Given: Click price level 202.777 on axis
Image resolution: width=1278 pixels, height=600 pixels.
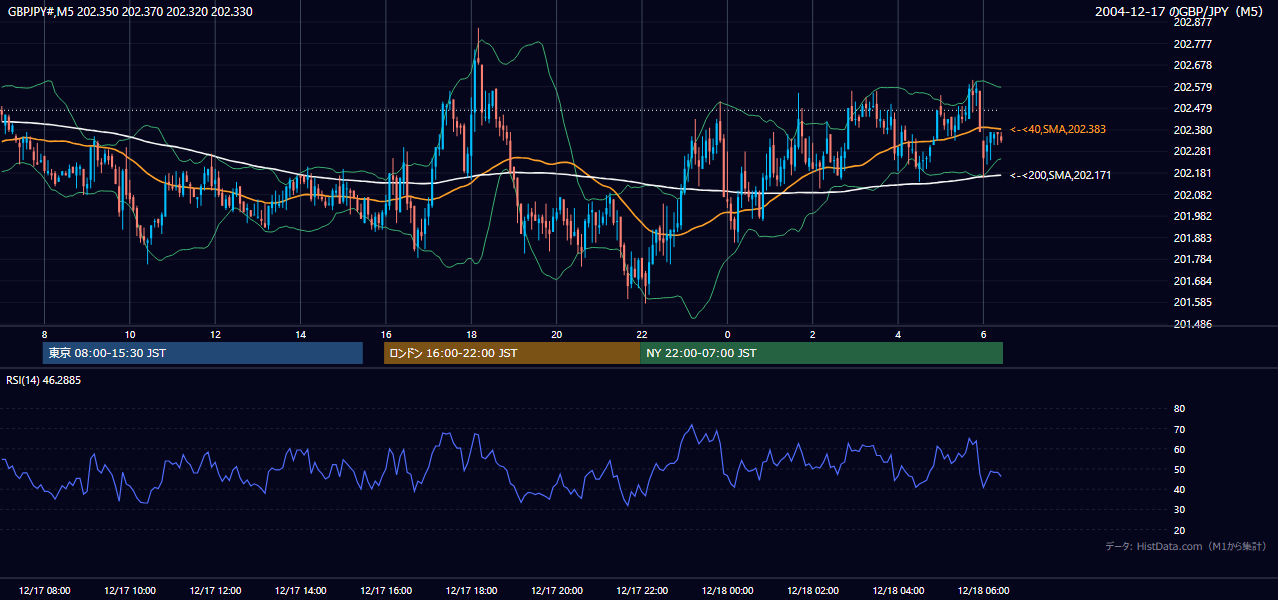Looking at the screenshot, I should [1192, 44].
